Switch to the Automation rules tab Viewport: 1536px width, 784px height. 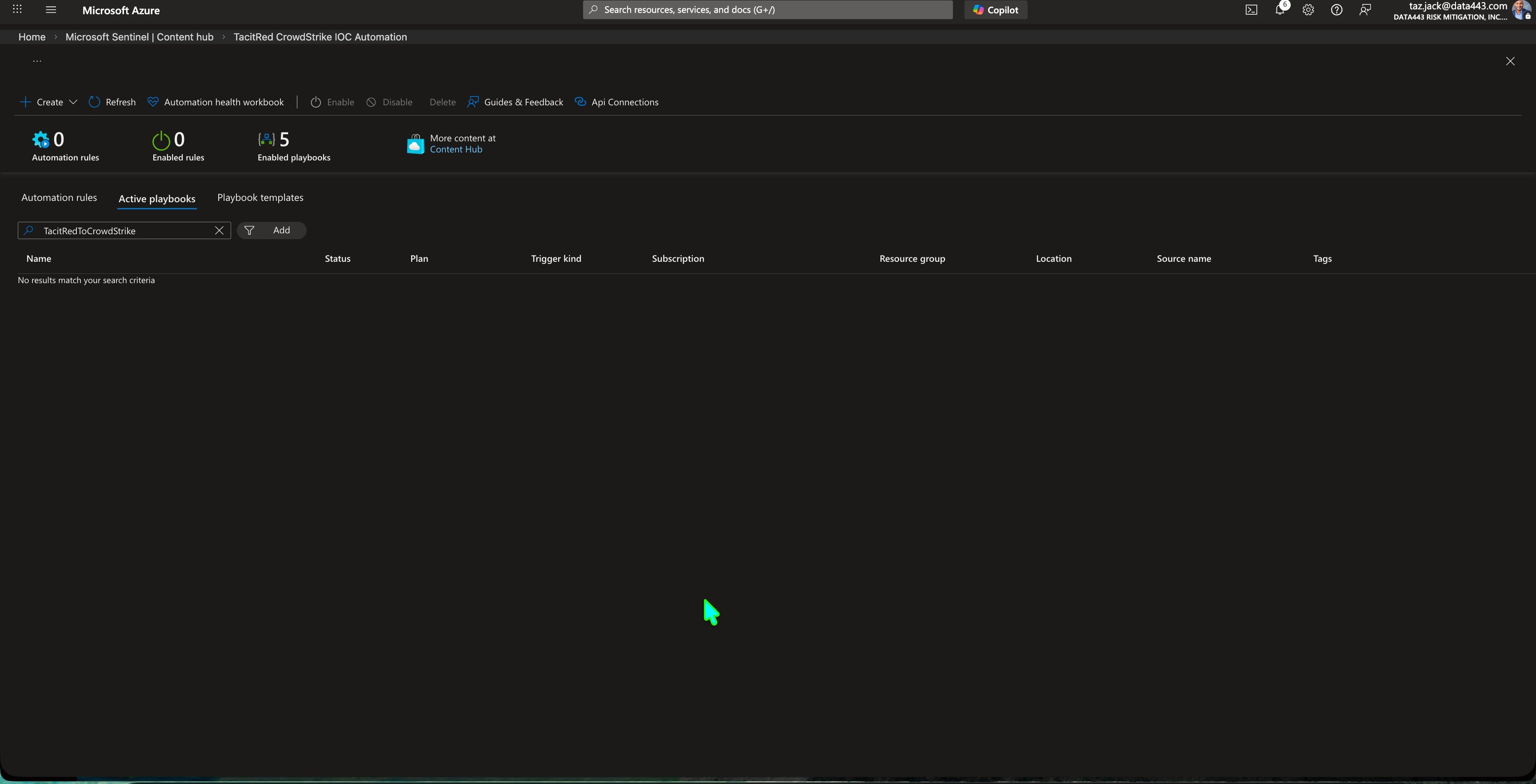pos(59,197)
